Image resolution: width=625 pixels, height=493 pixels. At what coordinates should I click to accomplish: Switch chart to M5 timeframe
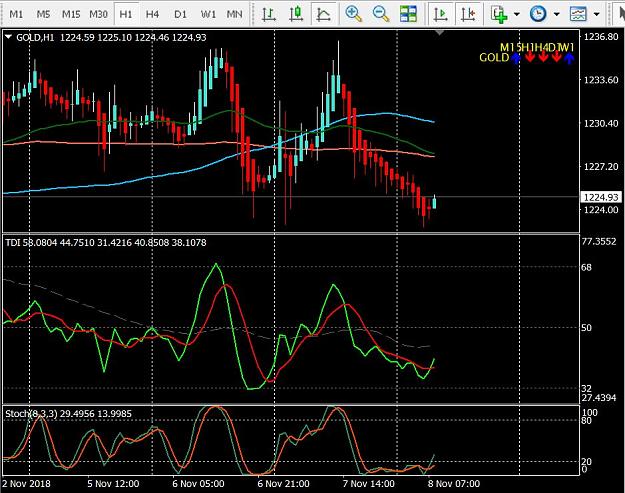coord(43,14)
